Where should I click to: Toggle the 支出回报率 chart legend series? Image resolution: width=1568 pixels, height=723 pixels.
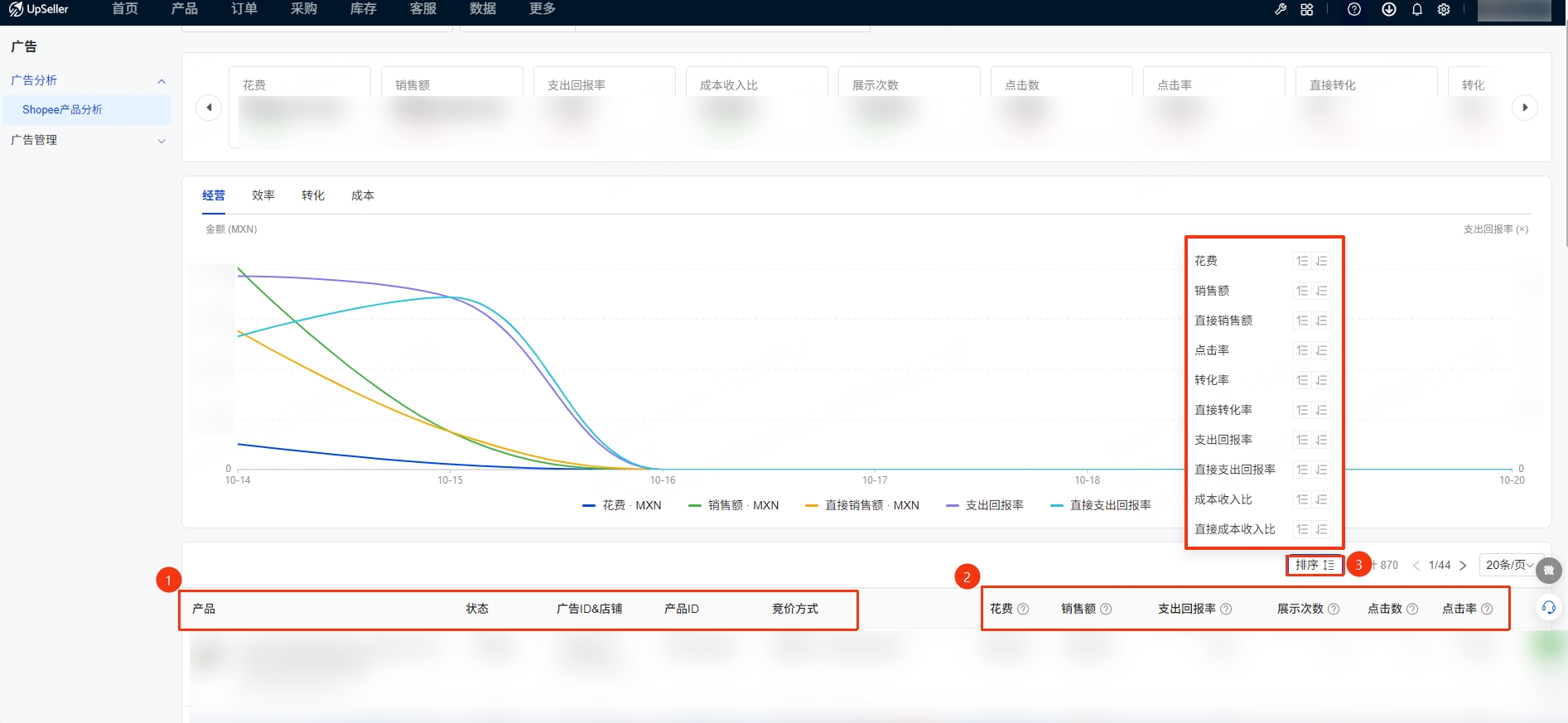pos(985,505)
